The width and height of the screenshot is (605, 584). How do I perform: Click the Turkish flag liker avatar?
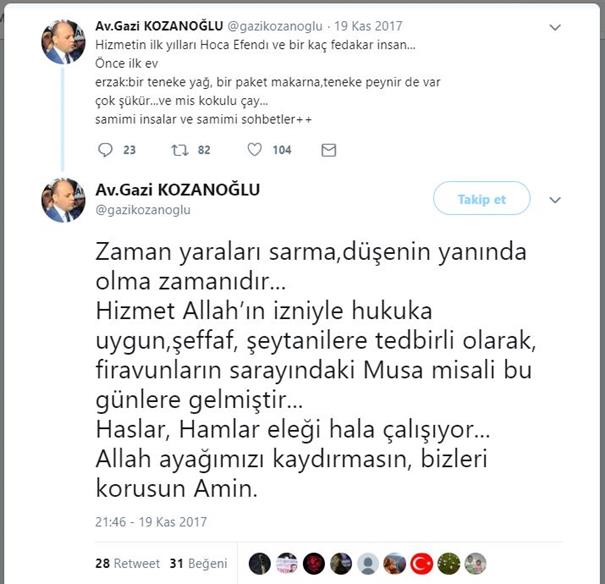click(x=421, y=564)
